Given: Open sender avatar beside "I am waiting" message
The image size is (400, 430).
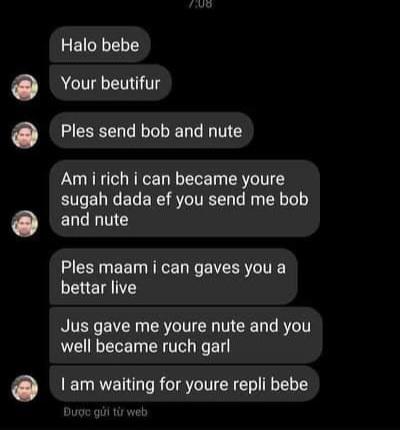Looking at the screenshot, I should pos(25,388).
